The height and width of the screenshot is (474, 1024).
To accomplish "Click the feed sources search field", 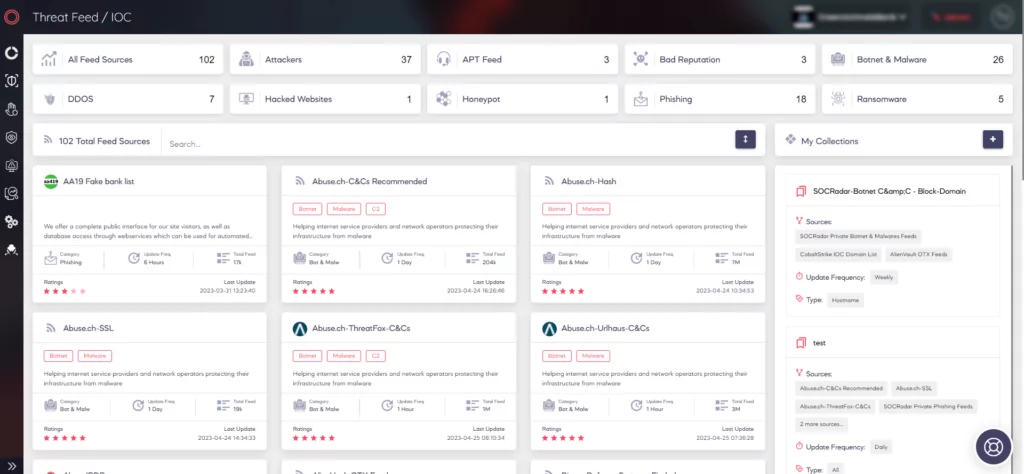I will coord(447,144).
